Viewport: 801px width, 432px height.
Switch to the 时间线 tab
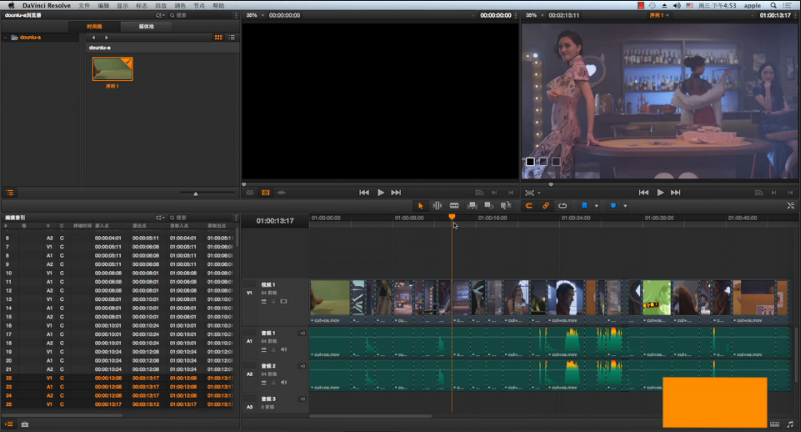(95, 27)
